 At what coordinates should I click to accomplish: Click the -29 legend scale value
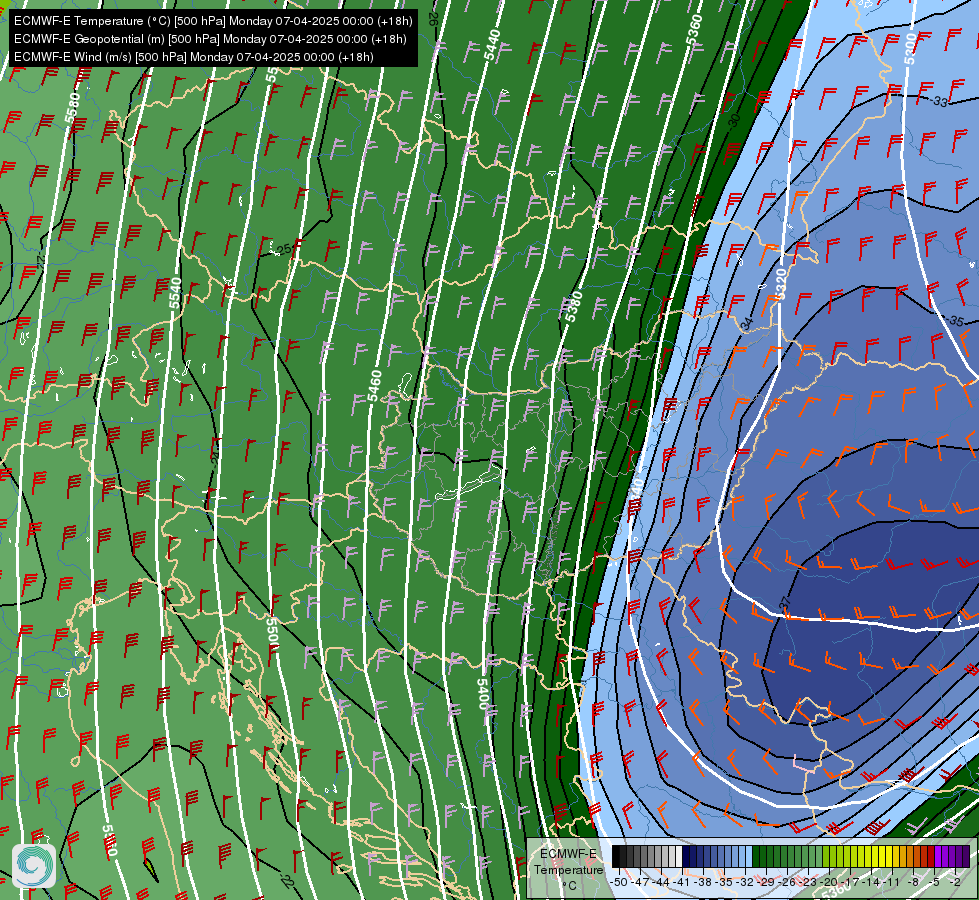765,883
